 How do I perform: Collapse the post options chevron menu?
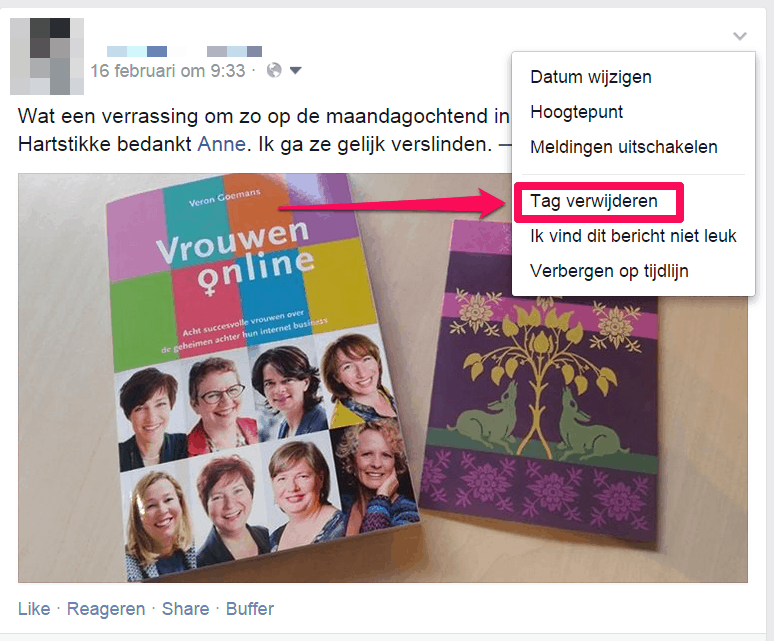tap(739, 36)
